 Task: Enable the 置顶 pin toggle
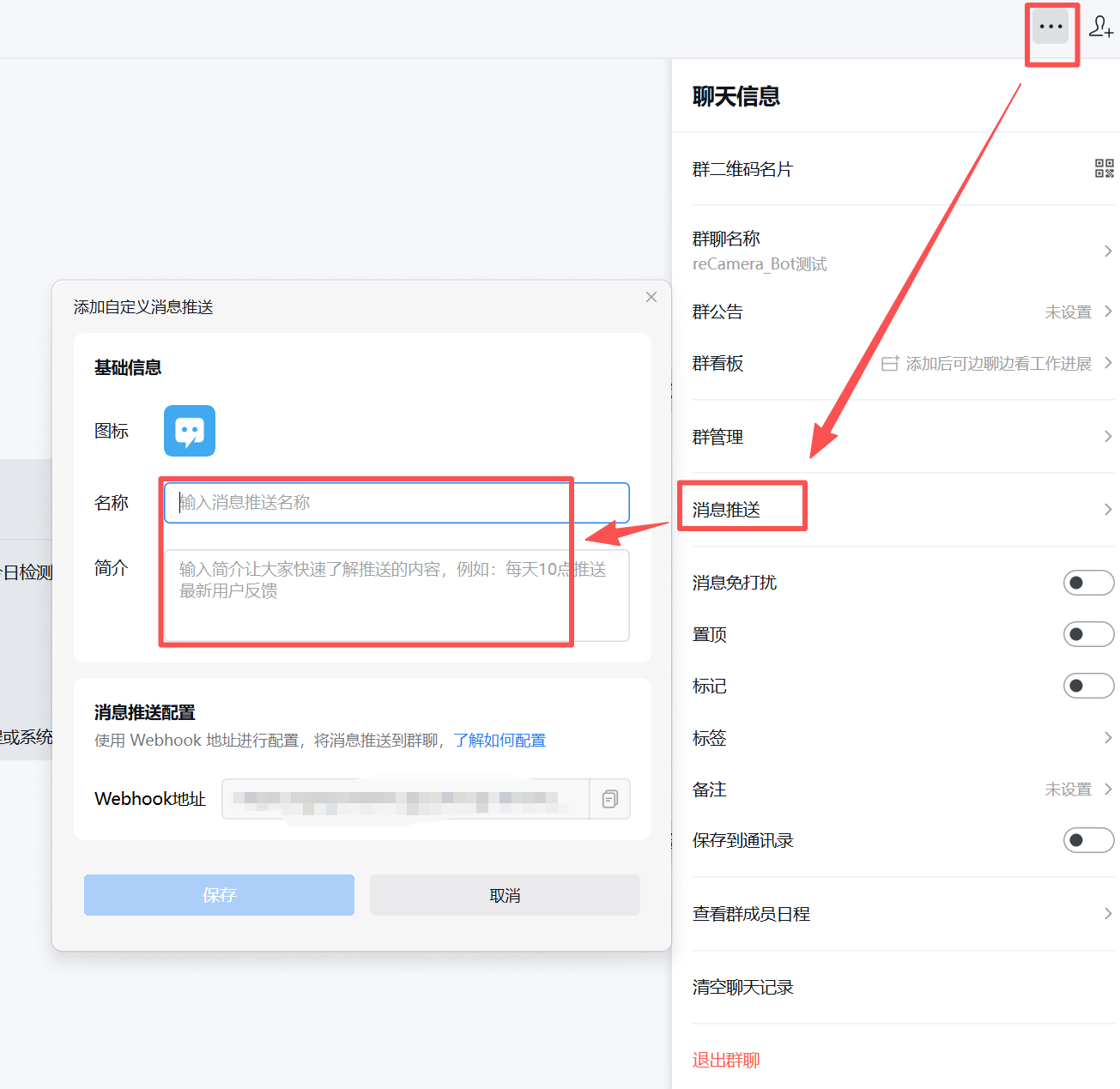(x=1087, y=634)
